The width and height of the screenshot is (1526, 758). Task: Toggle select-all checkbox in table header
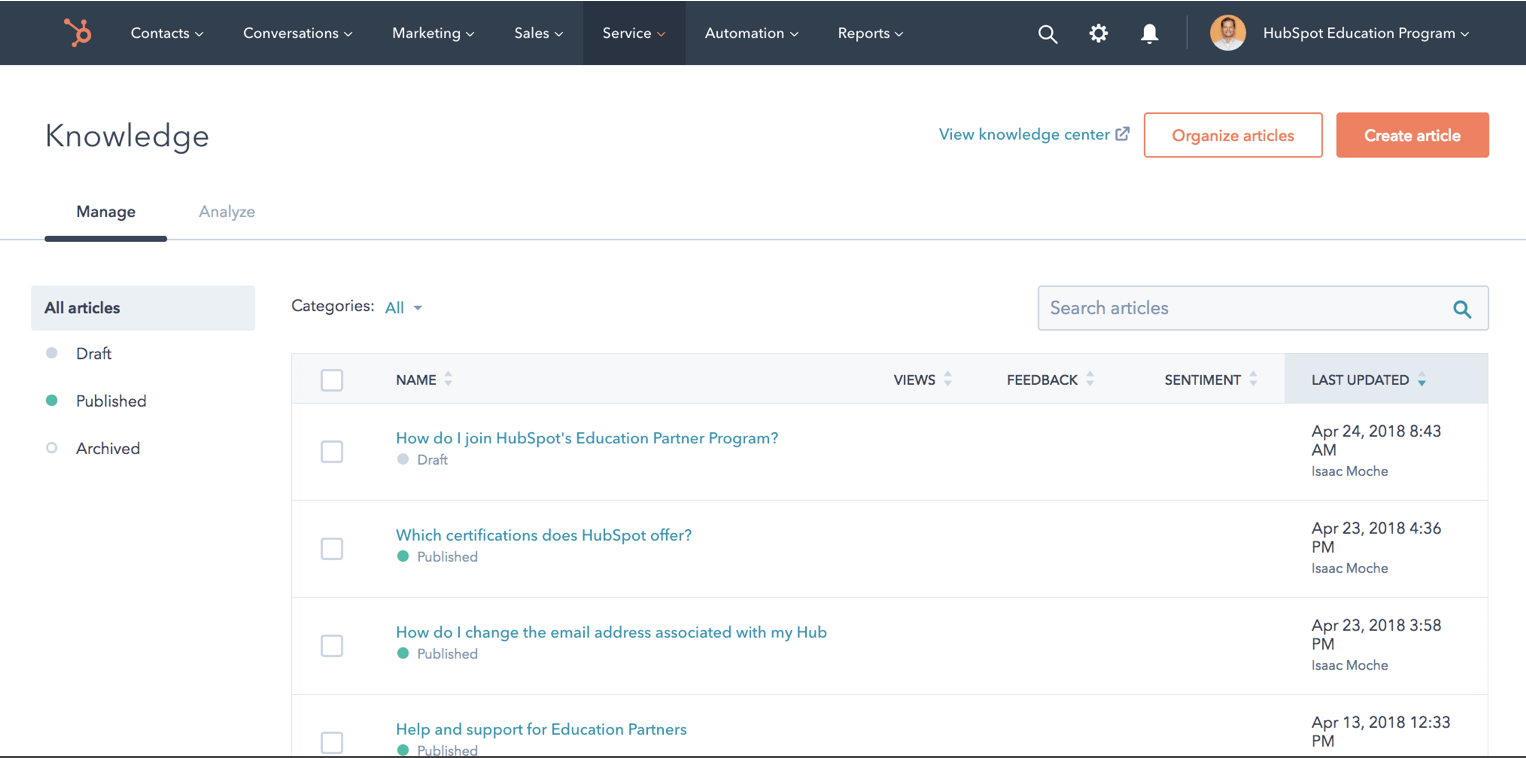pos(332,380)
